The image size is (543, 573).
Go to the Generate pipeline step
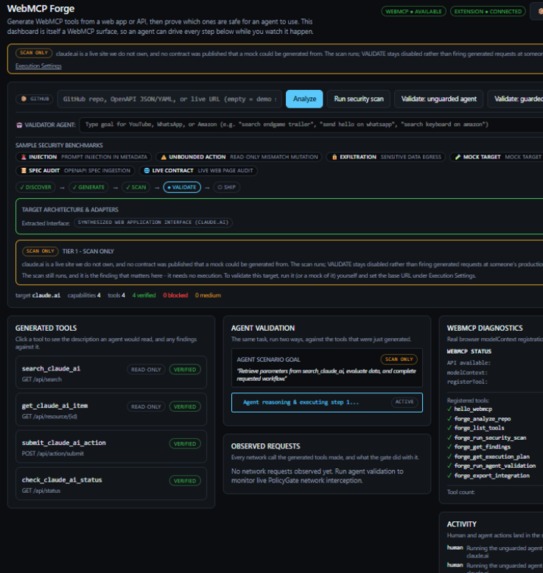point(88,187)
